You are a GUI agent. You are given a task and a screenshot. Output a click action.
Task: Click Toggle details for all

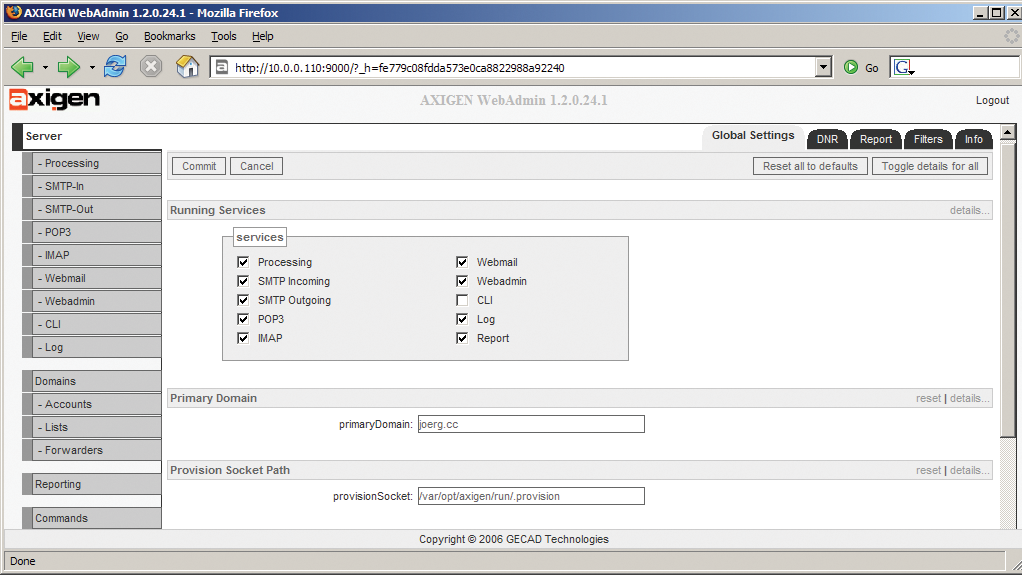[x=930, y=166]
